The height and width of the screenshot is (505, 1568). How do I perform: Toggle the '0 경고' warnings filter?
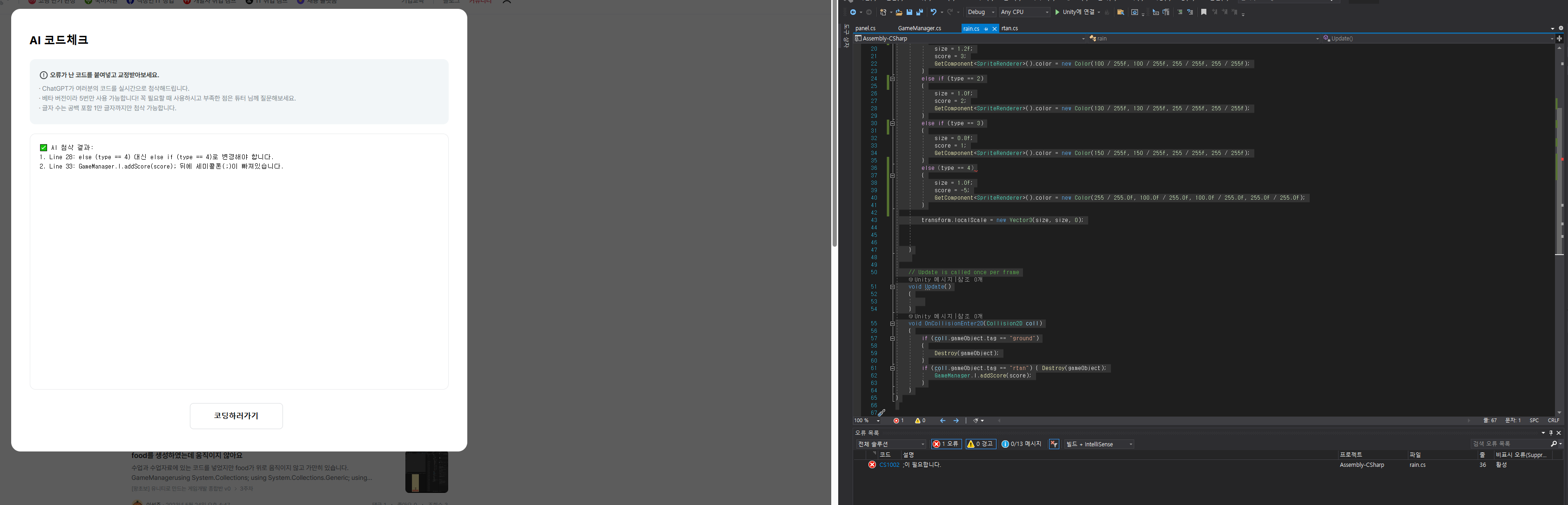click(x=981, y=444)
